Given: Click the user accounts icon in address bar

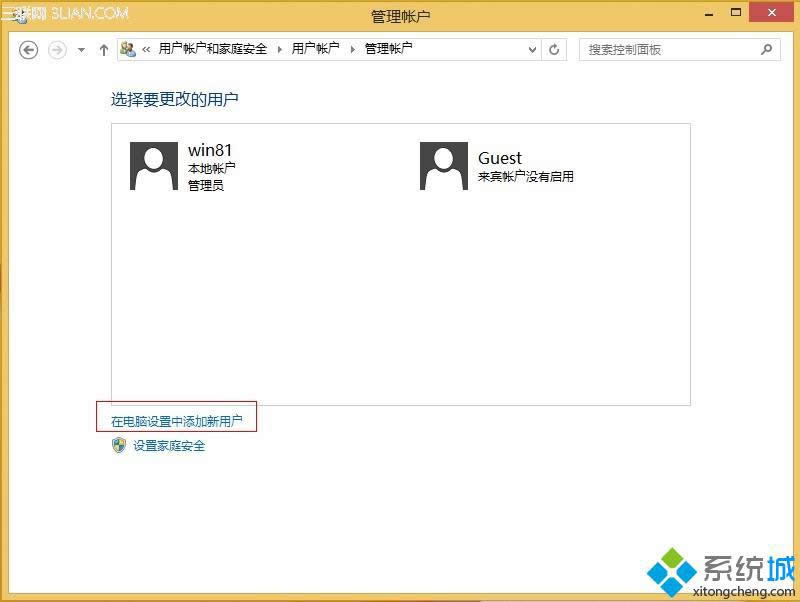Looking at the screenshot, I should click(x=129, y=49).
